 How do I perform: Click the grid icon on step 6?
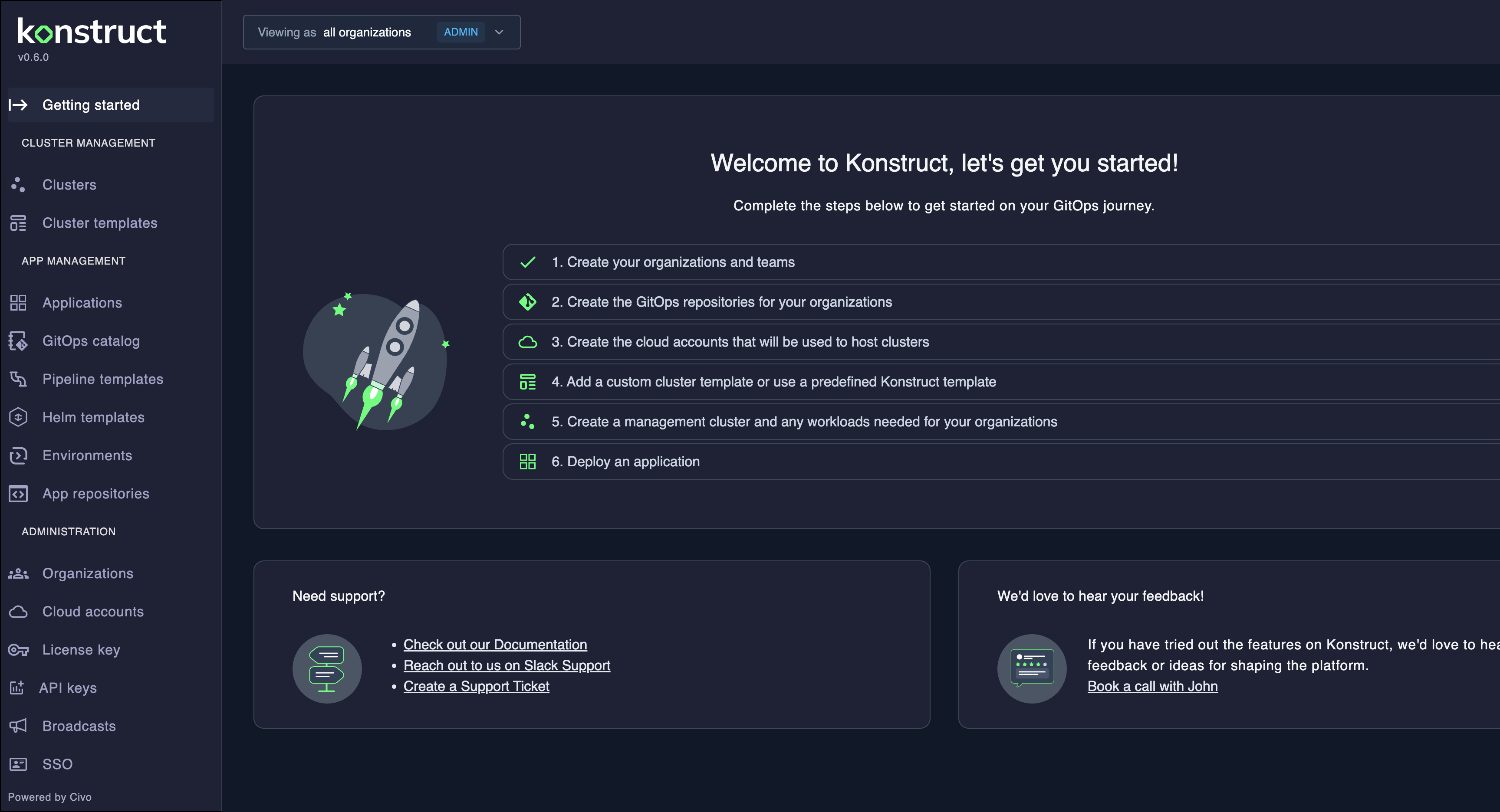pyautogui.click(x=528, y=462)
